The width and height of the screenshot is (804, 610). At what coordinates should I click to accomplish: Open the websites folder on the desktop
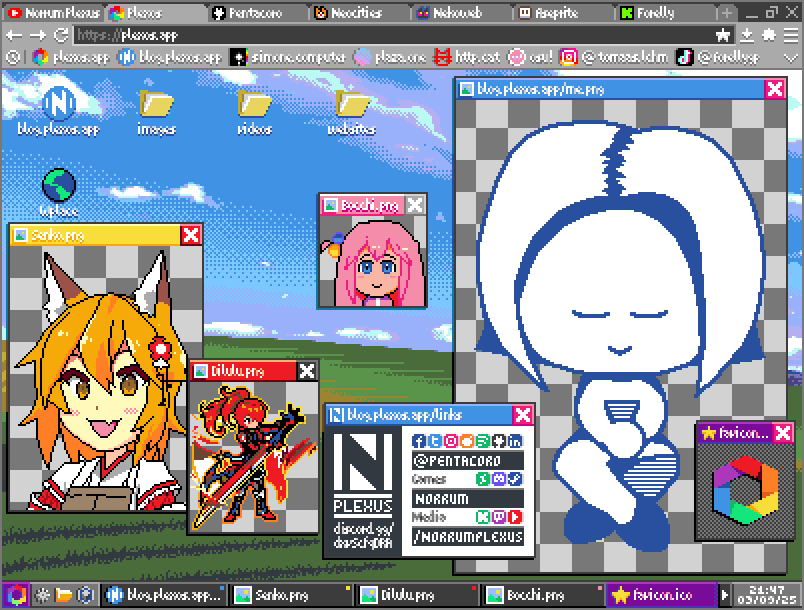(x=352, y=113)
